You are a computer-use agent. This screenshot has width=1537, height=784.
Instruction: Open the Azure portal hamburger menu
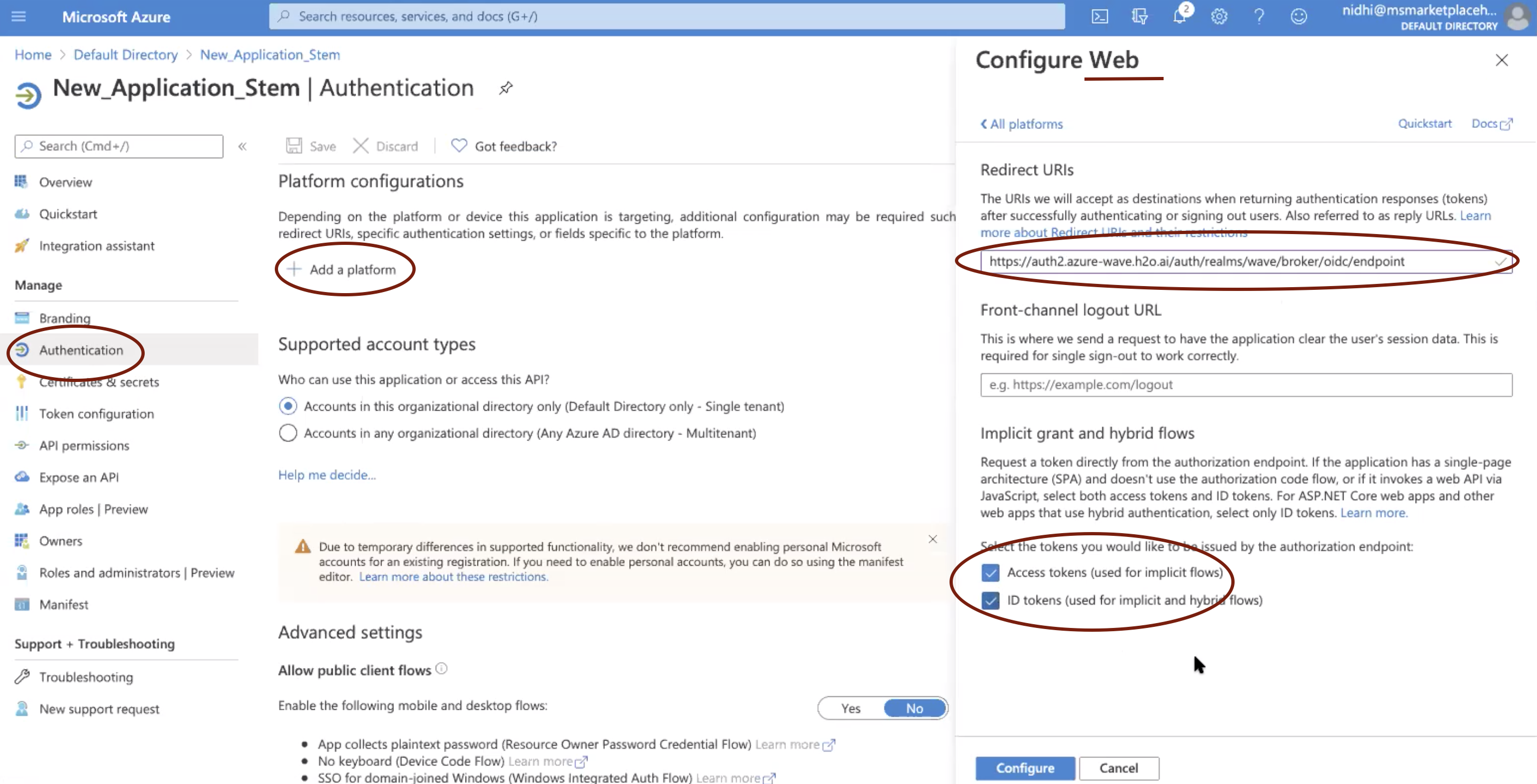click(18, 16)
